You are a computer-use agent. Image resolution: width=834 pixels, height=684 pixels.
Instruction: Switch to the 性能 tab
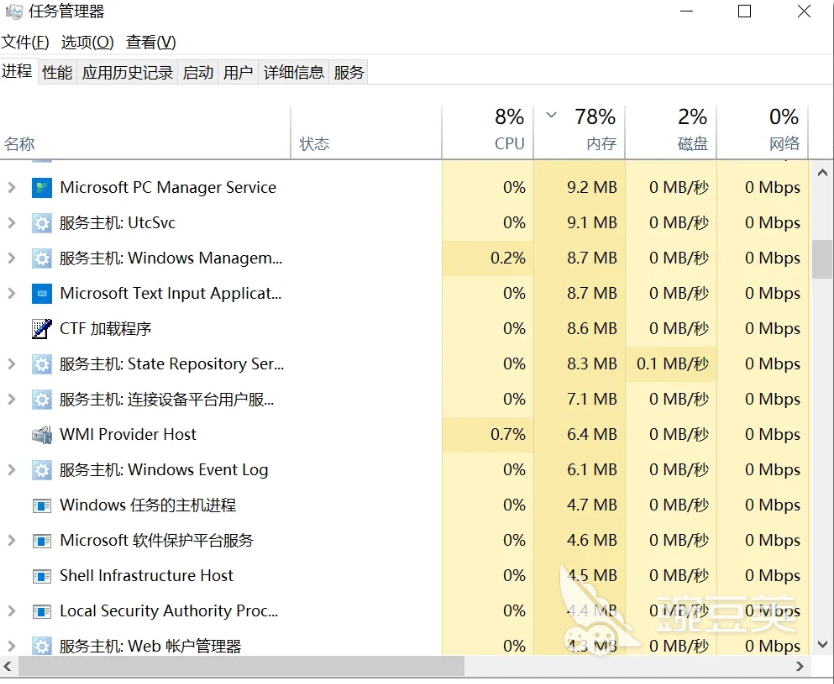[57, 72]
